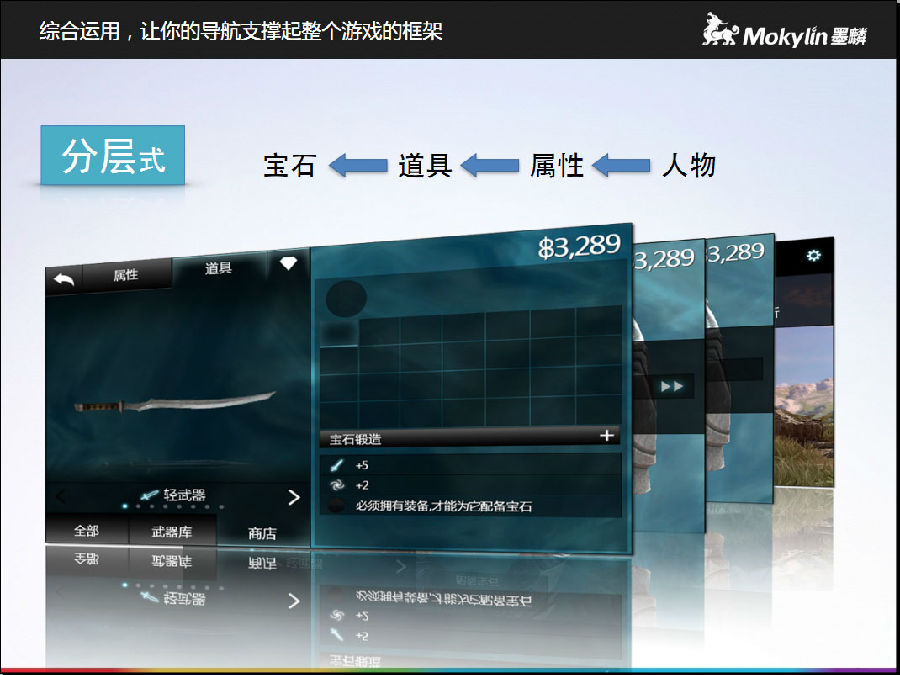Select the 全部 filter tab
This screenshot has width=900, height=675.
coord(86,532)
